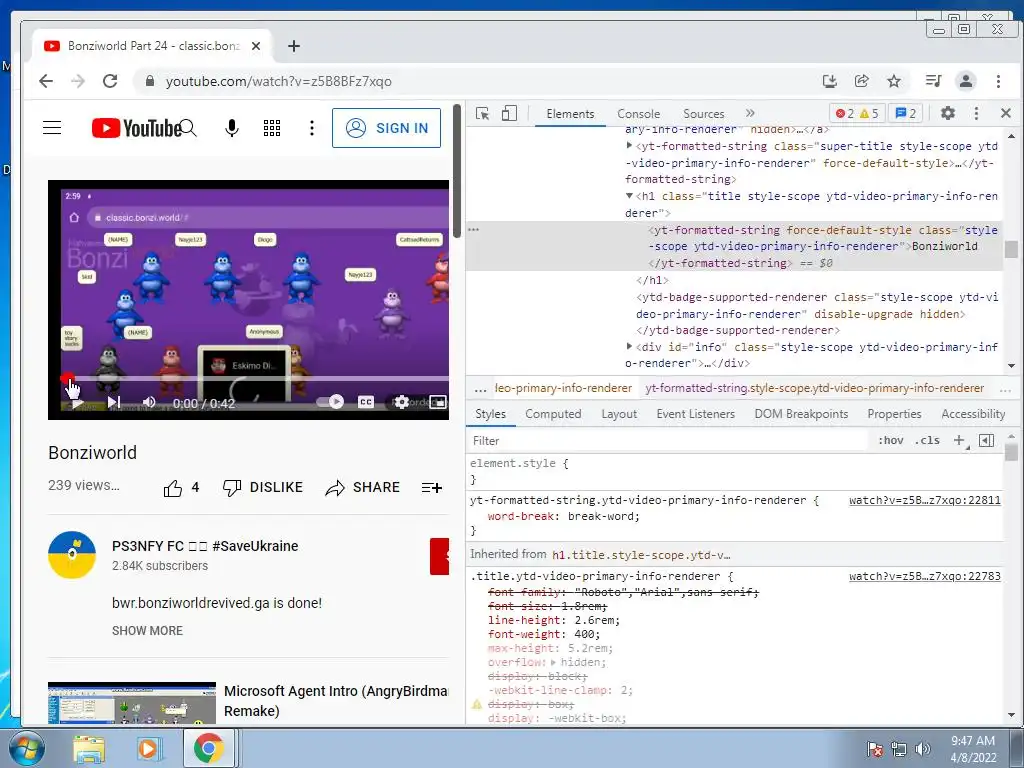Image resolution: width=1024 pixels, height=768 pixels.
Task: Open Windows Explorer from taskbar
Action: coord(89,748)
